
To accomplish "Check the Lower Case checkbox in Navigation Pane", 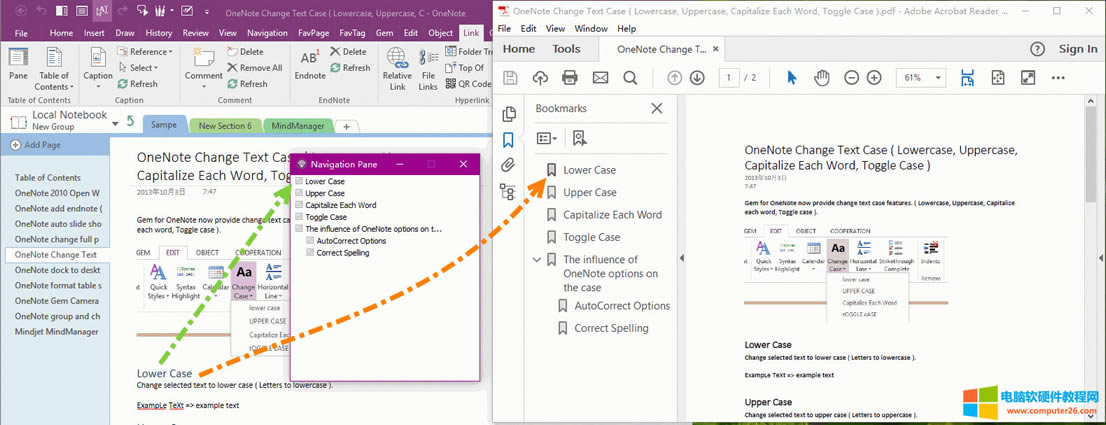I will (299, 182).
